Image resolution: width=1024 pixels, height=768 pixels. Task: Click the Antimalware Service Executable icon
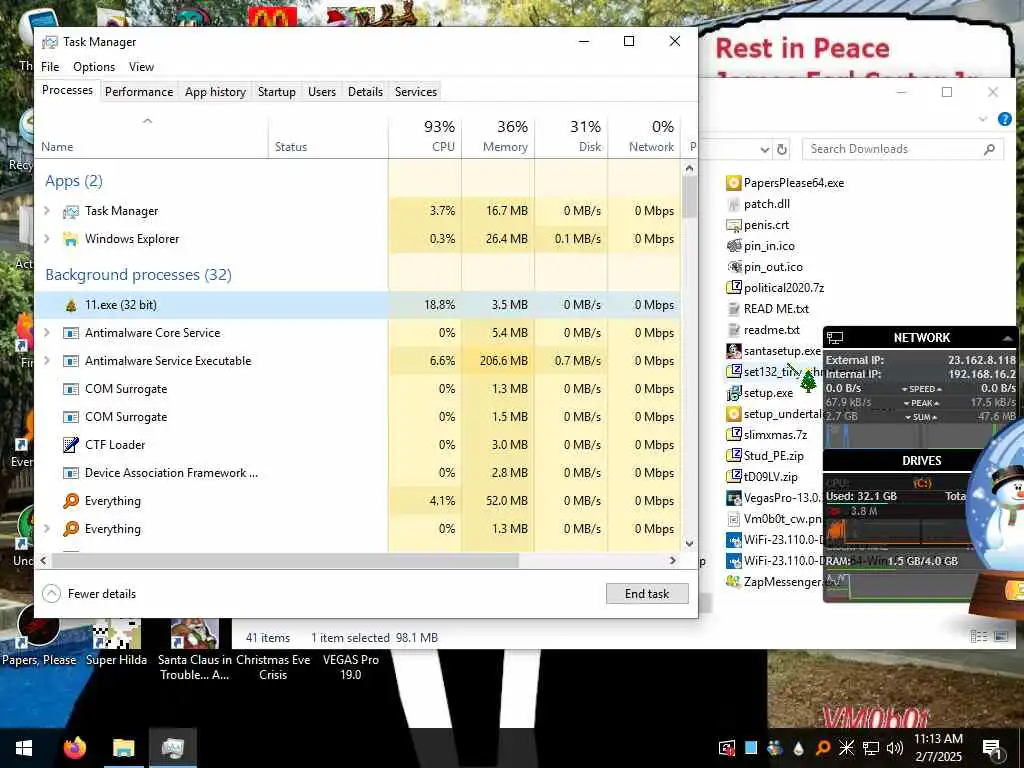tap(71, 361)
